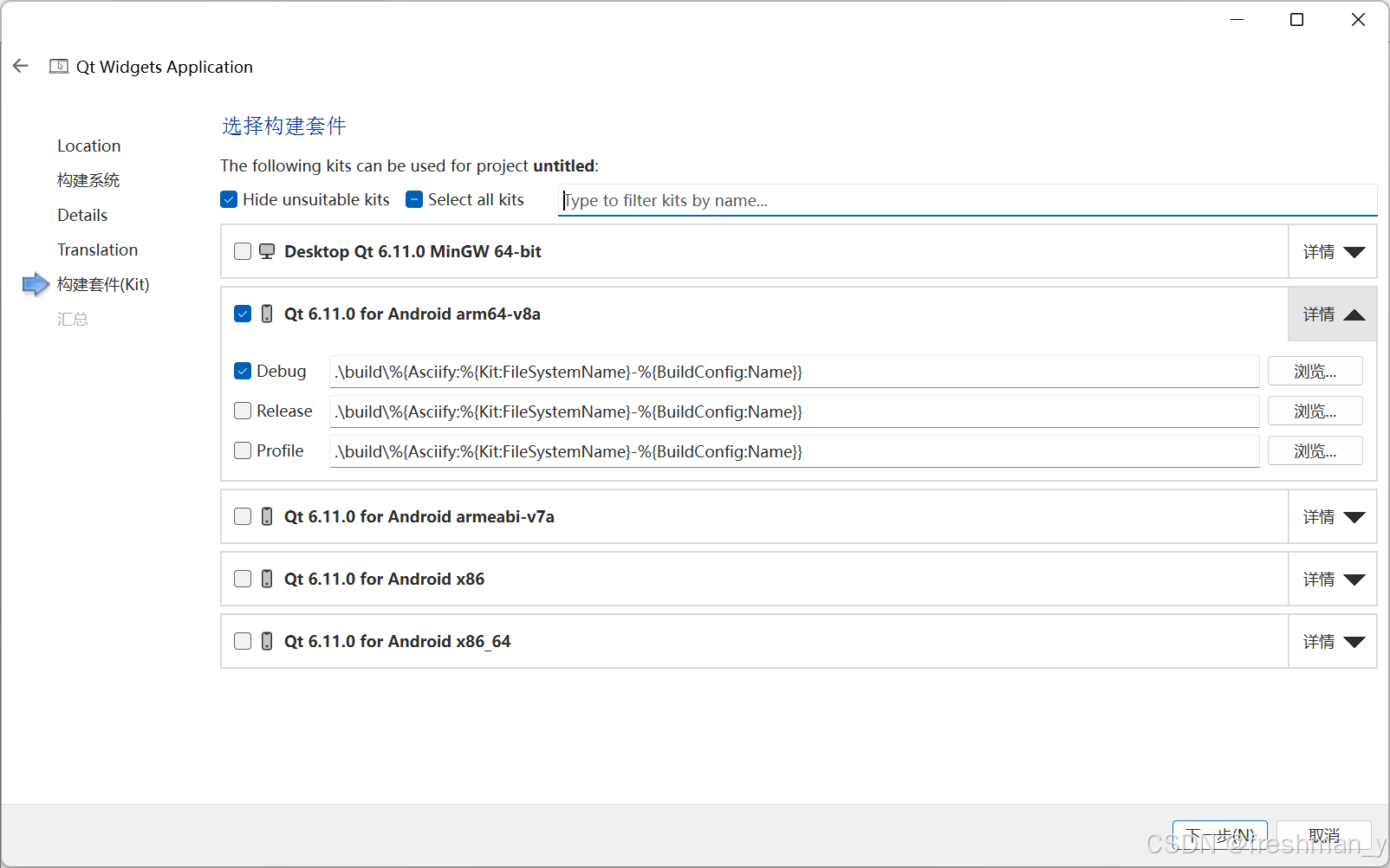Image resolution: width=1390 pixels, height=868 pixels.
Task: Close the wizard window
Action: click(x=1358, y=20)
